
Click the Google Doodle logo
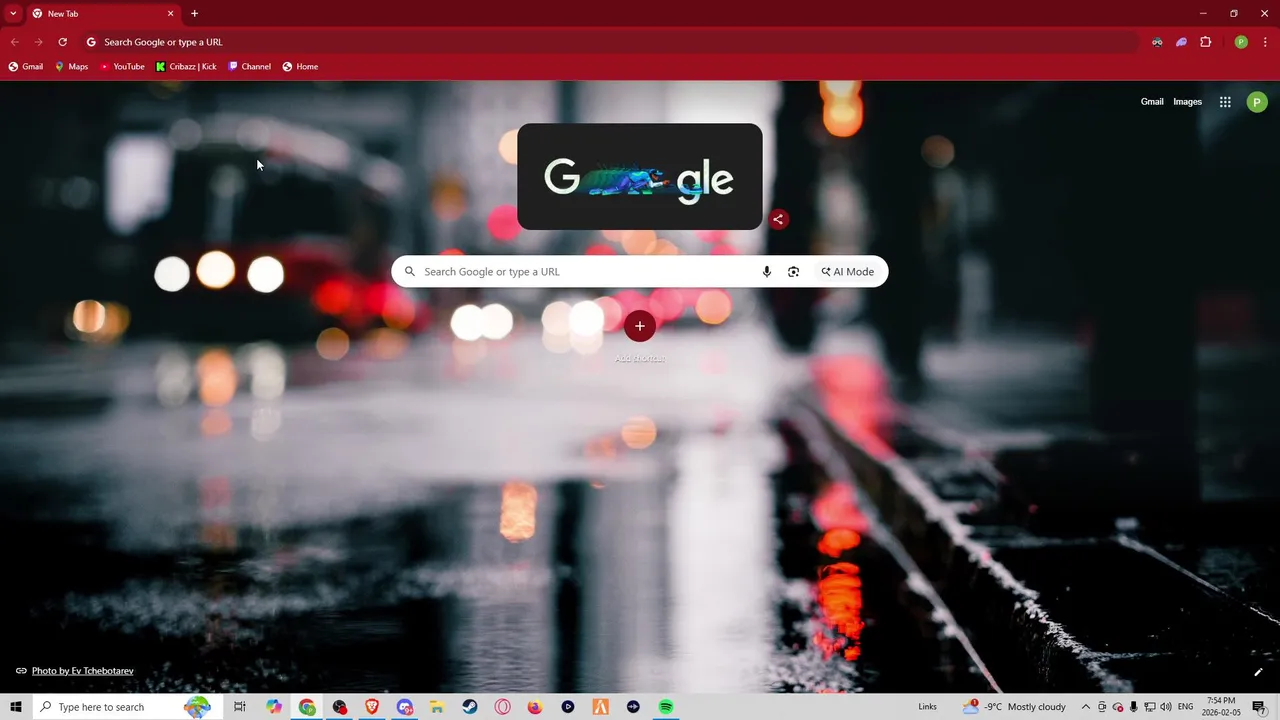pos(640,177)
